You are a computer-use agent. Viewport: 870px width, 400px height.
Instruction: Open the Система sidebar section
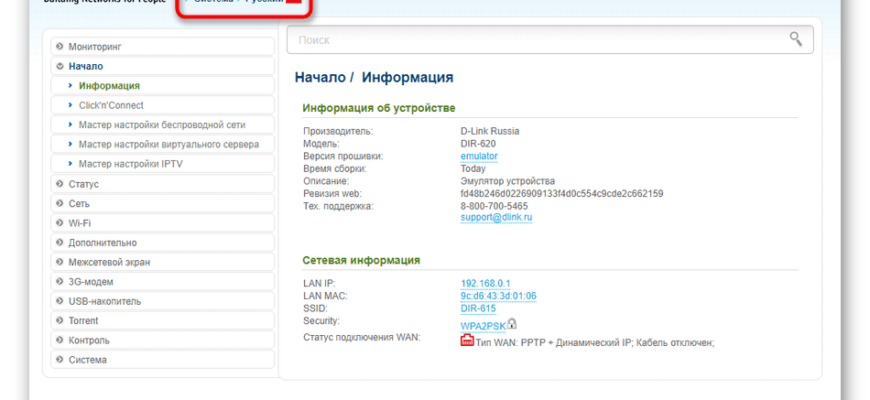click(163, 360)
